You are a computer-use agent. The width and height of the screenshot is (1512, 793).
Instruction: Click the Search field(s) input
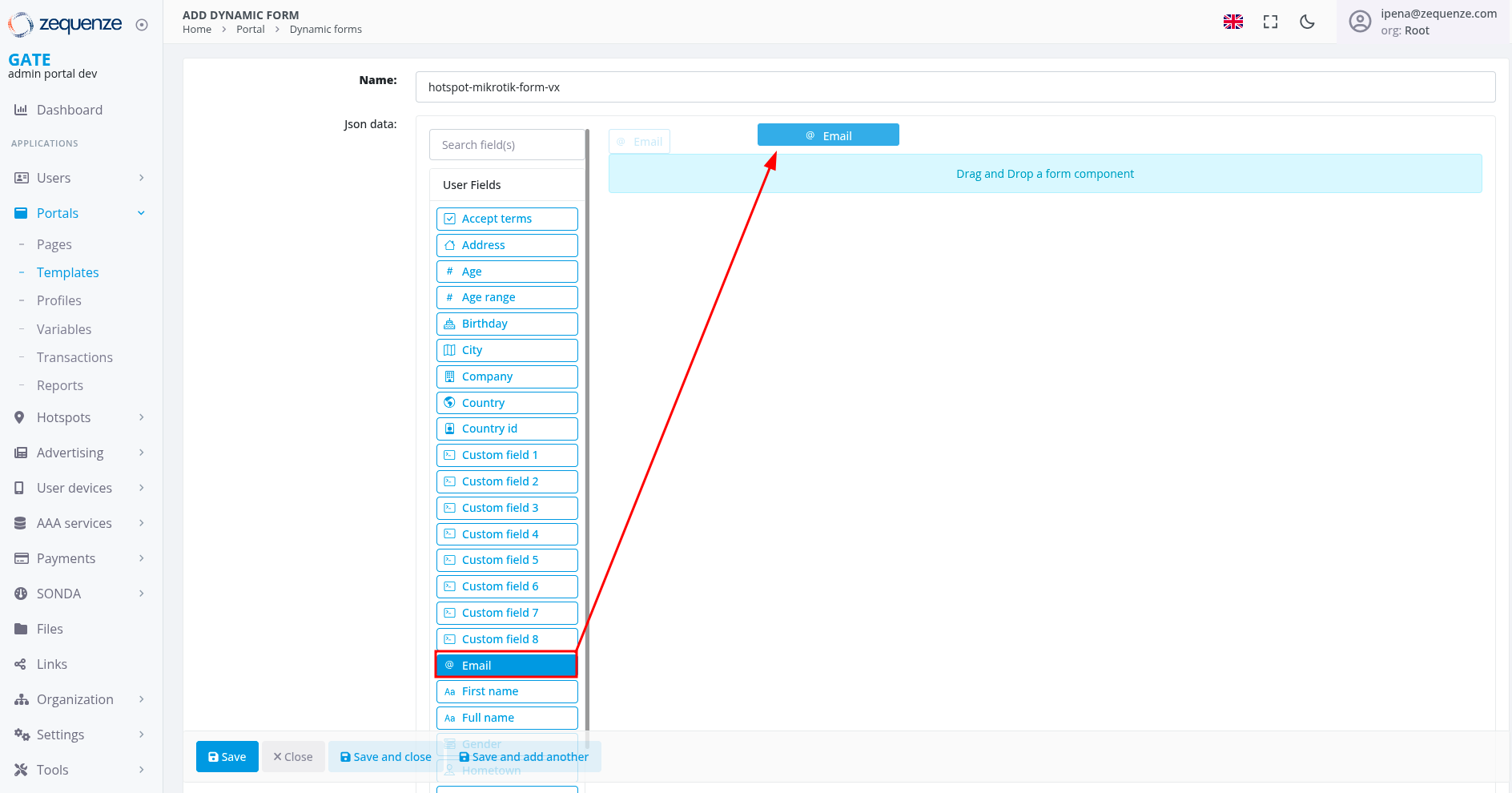click(507, 145)
